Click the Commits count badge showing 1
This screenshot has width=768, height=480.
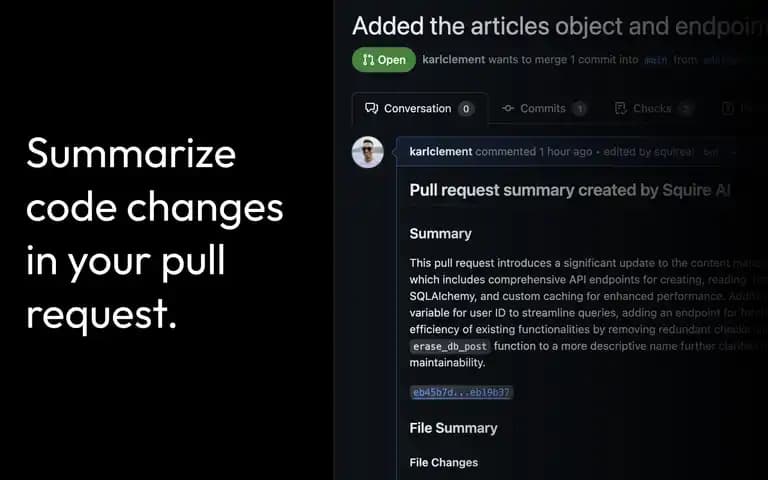(x=580, y=109)
